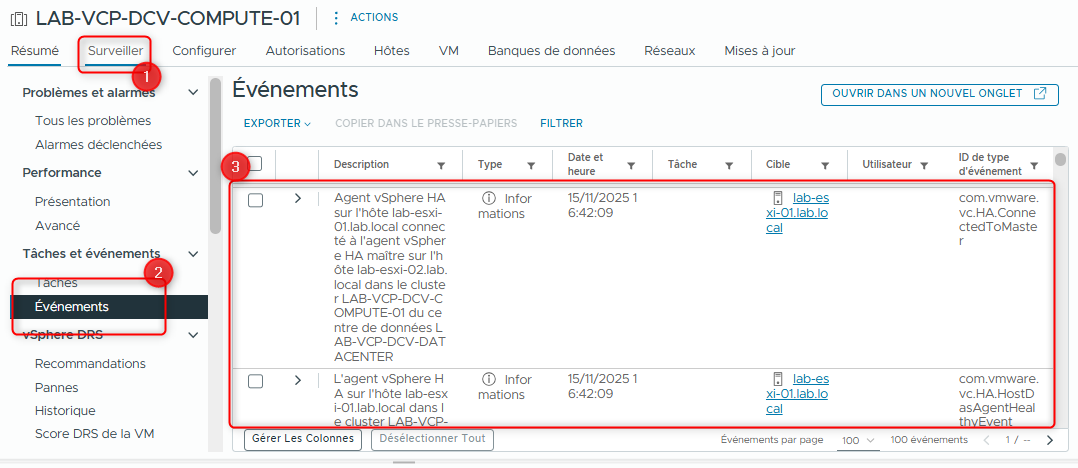Click the sidebar vertical scrollbar thumb
Viewport: 1078px width, 468px height.
215,156
